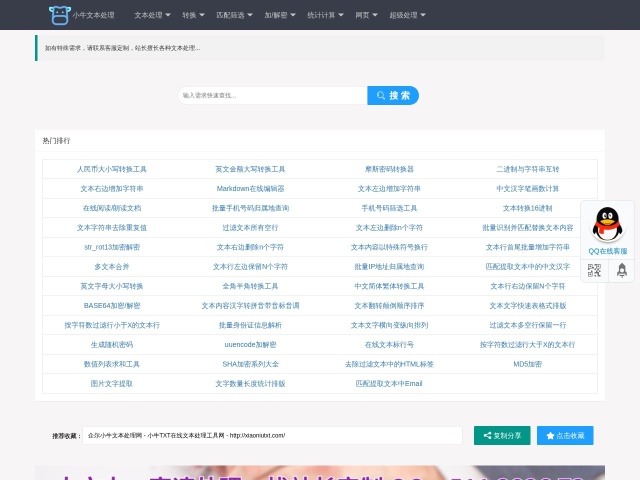Focus the 输入需求快速查找 search field
640x480 pixels.
pyautogui.click(x=273, y=96)
